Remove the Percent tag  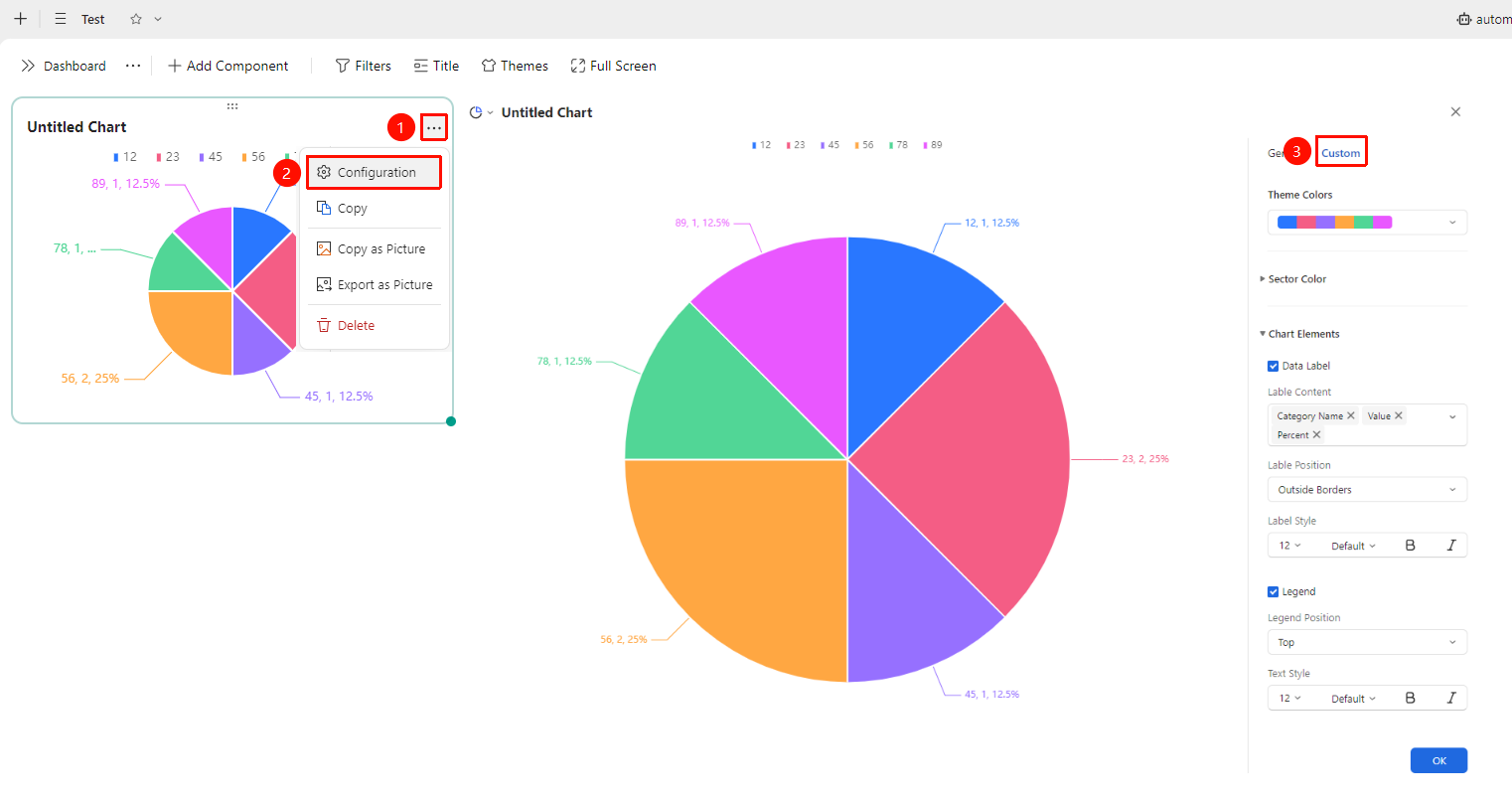(1316, 434)
